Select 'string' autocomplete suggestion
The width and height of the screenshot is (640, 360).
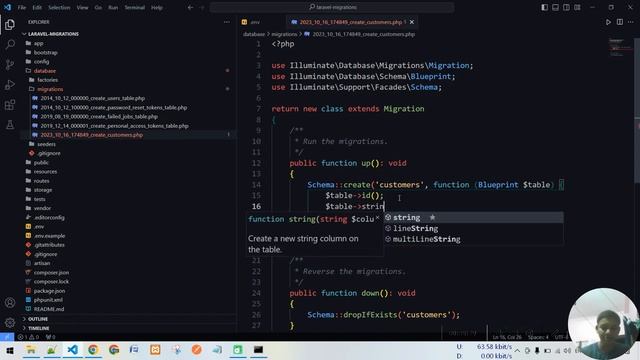(473, 218)
